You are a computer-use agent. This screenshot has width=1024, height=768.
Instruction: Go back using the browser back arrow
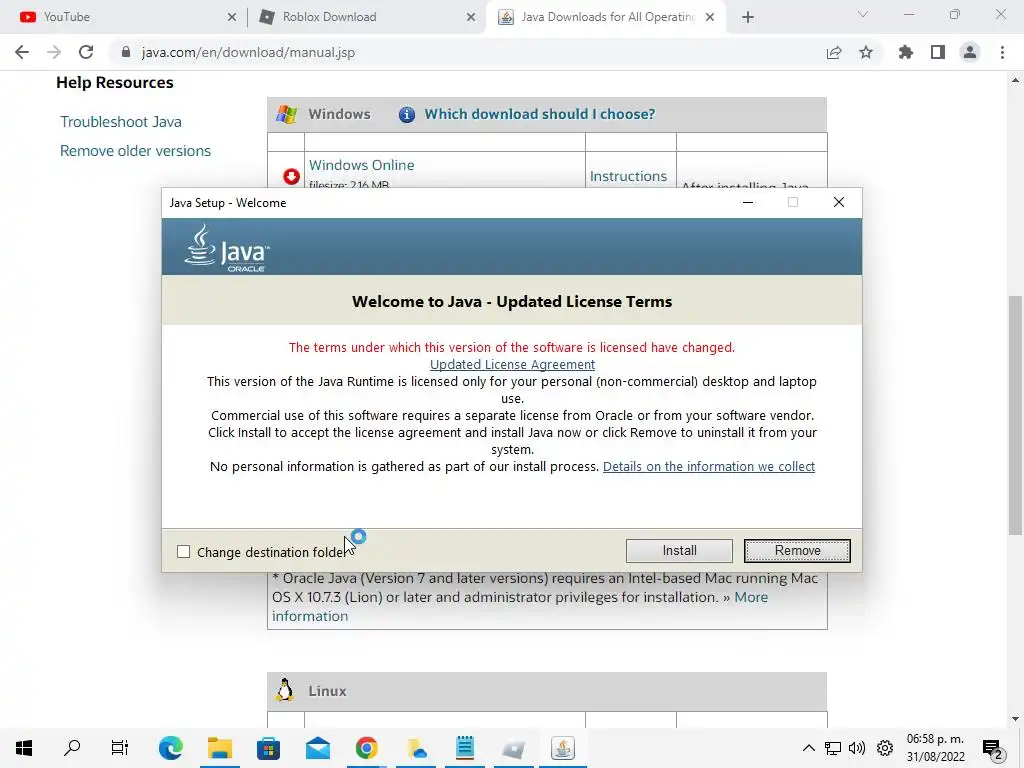(22, 52)
